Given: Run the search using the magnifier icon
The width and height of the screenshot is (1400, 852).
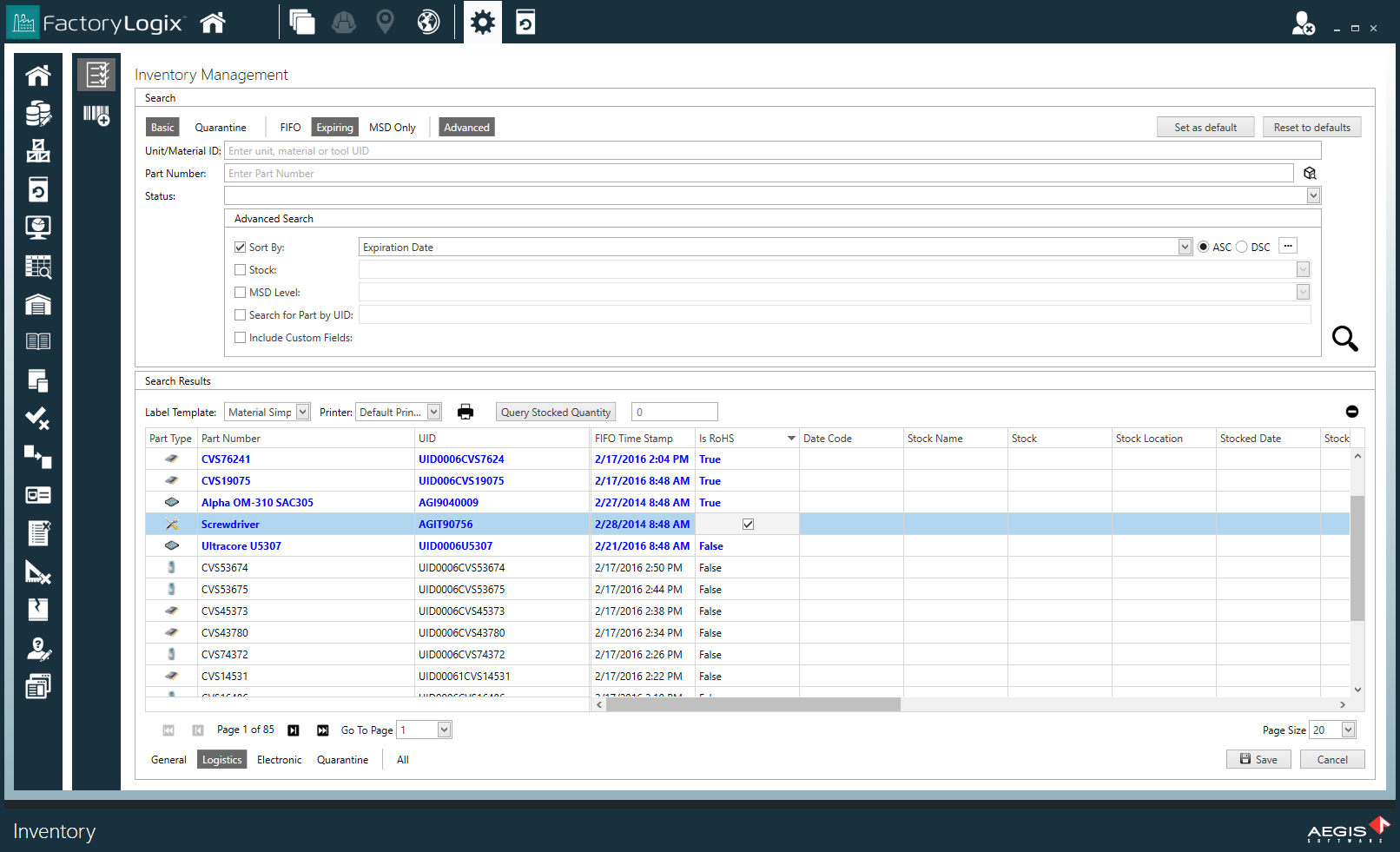Looking at the screenshot, I should [x=1344, y=339].
